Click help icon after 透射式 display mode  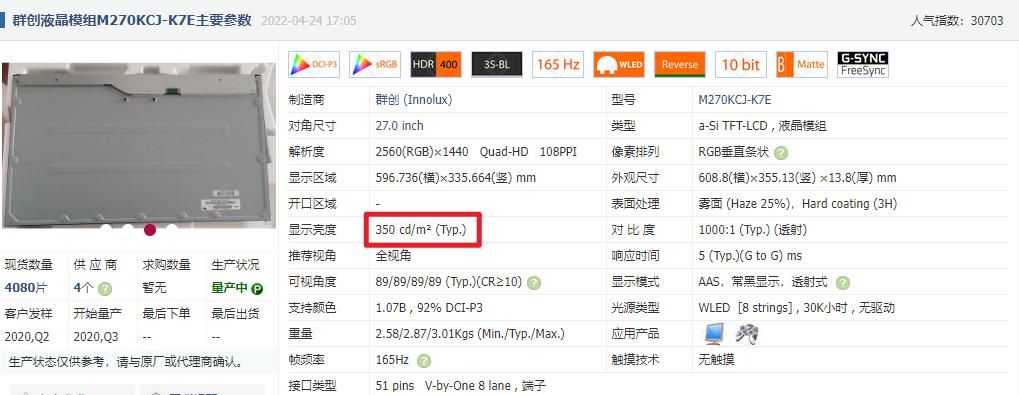(x=842, y=283)
